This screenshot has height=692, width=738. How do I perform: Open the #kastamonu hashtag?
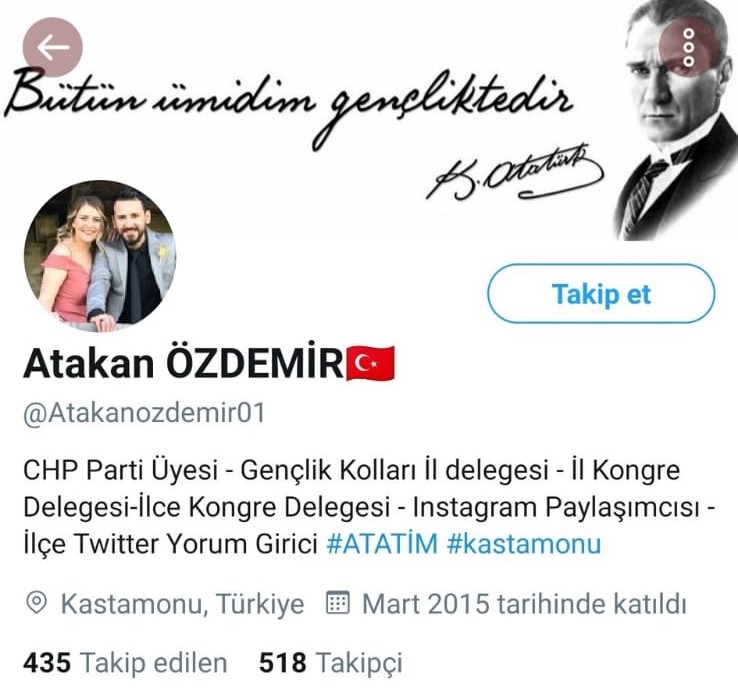(524, 544)
